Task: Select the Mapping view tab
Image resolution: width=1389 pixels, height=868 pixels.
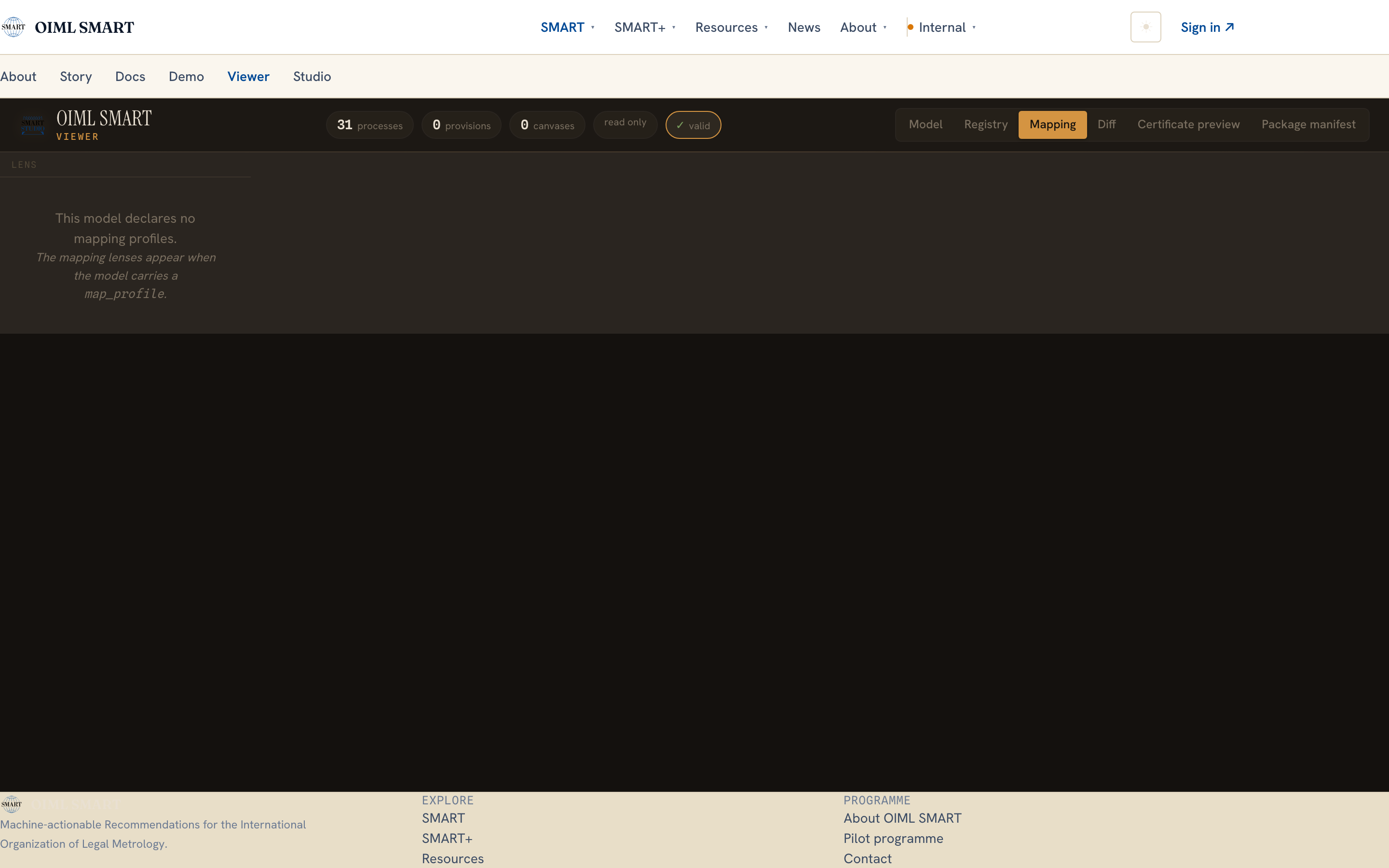Action: (1052, 124)
